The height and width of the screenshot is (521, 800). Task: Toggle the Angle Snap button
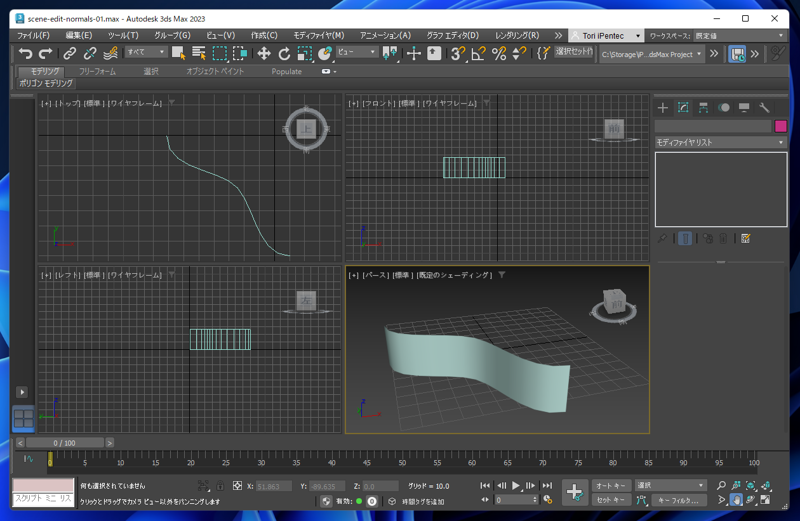[478, 53]
